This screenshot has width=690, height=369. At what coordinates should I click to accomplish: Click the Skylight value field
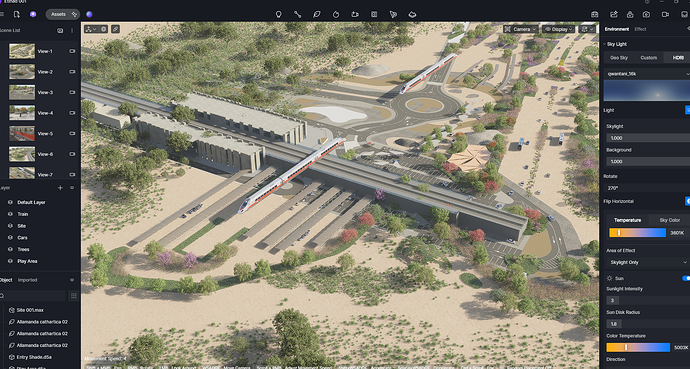648,138
